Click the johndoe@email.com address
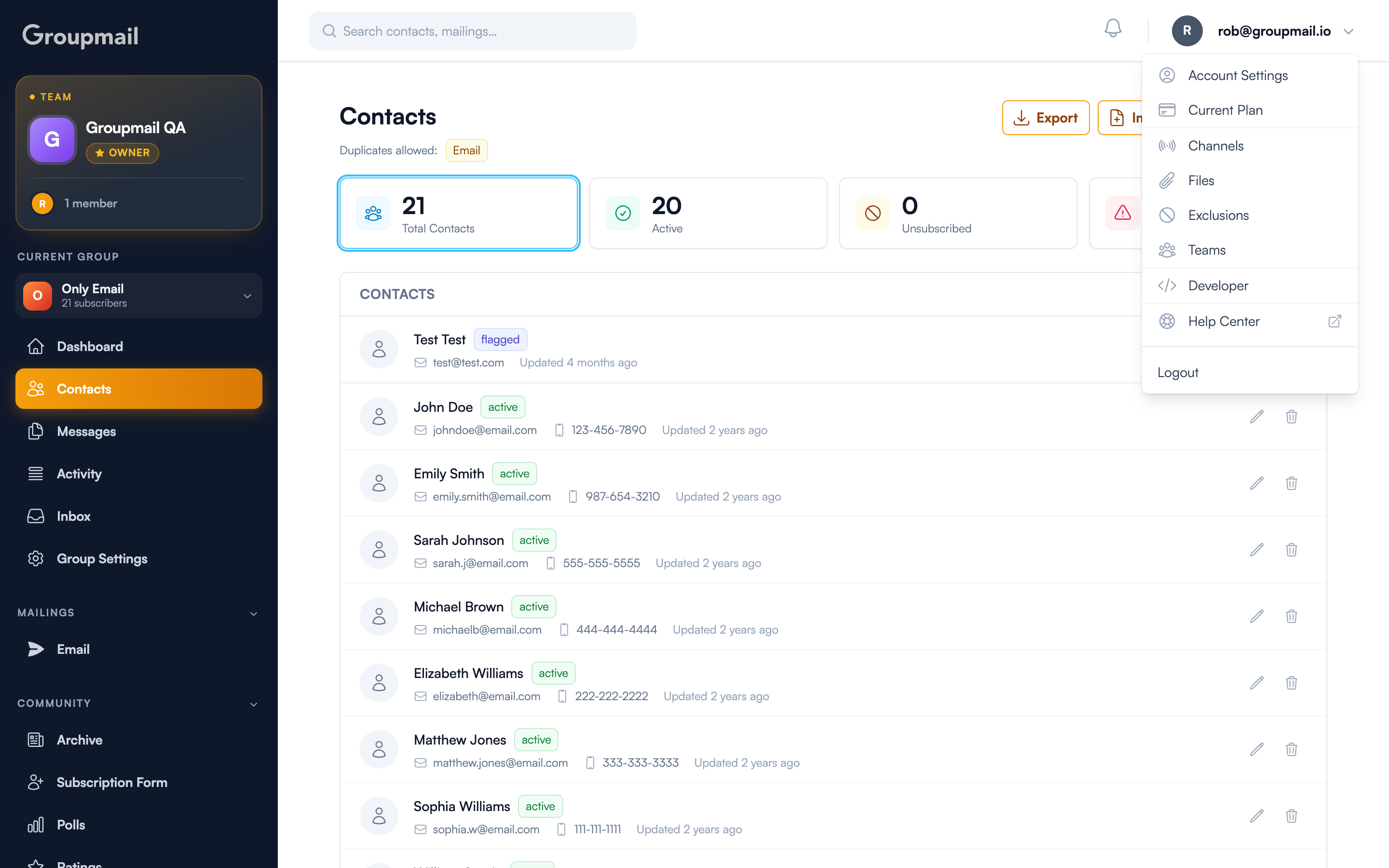The height and width of the screenshot is (868, 1389). point(484,431)
